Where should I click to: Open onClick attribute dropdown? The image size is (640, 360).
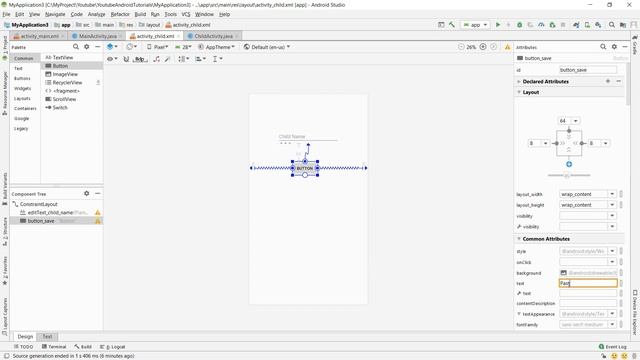click(612, 262)
